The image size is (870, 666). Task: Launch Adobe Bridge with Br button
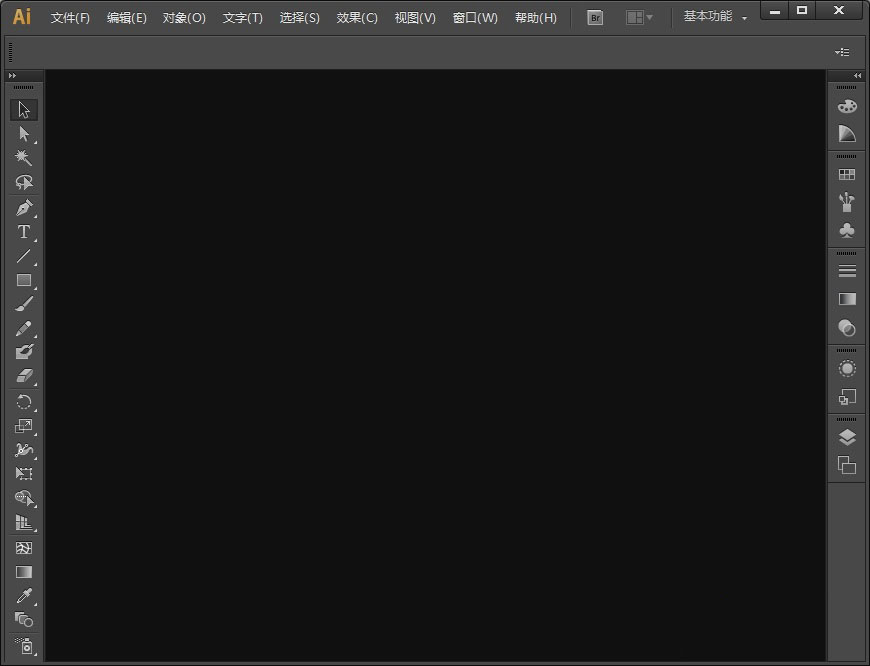595,18
